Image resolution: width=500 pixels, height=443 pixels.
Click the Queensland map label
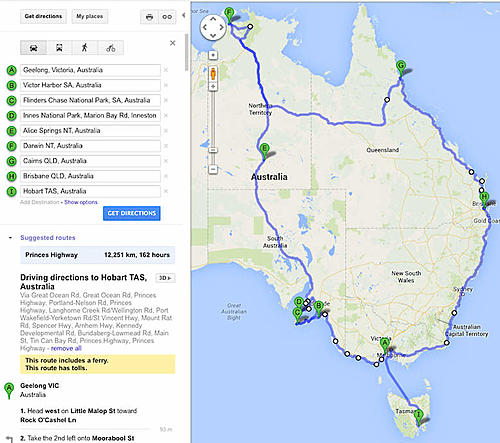383,150
